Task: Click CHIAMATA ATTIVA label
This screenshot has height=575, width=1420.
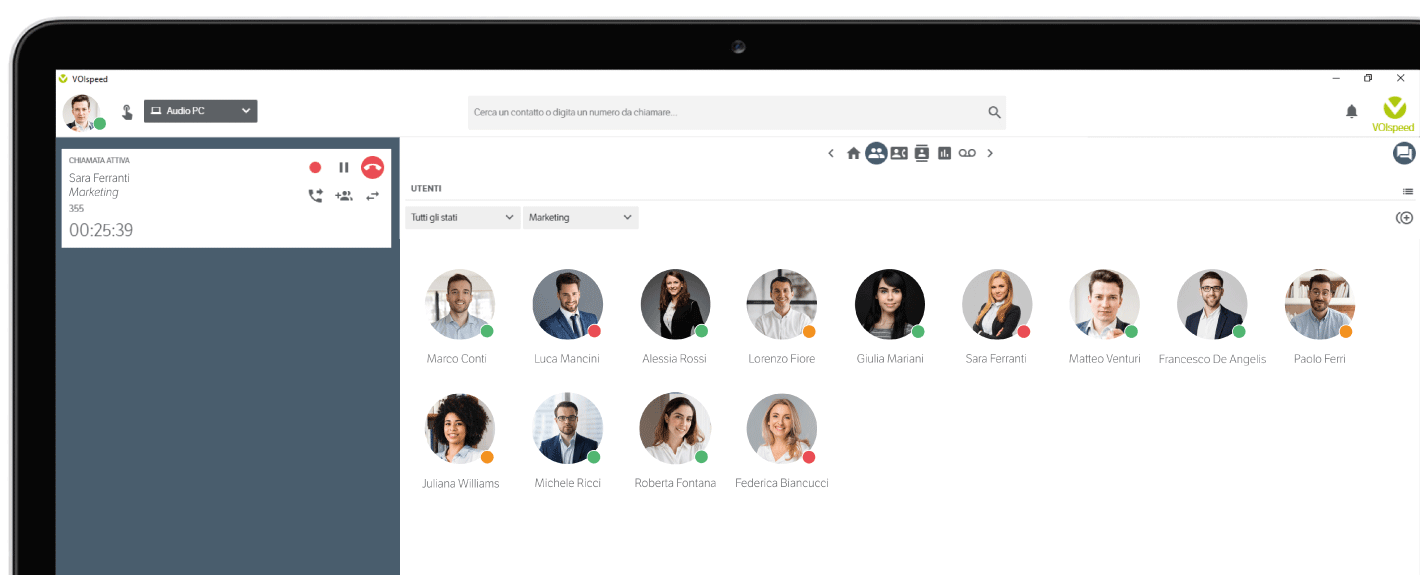Action: pyautogui.click(x=99, y=160)
